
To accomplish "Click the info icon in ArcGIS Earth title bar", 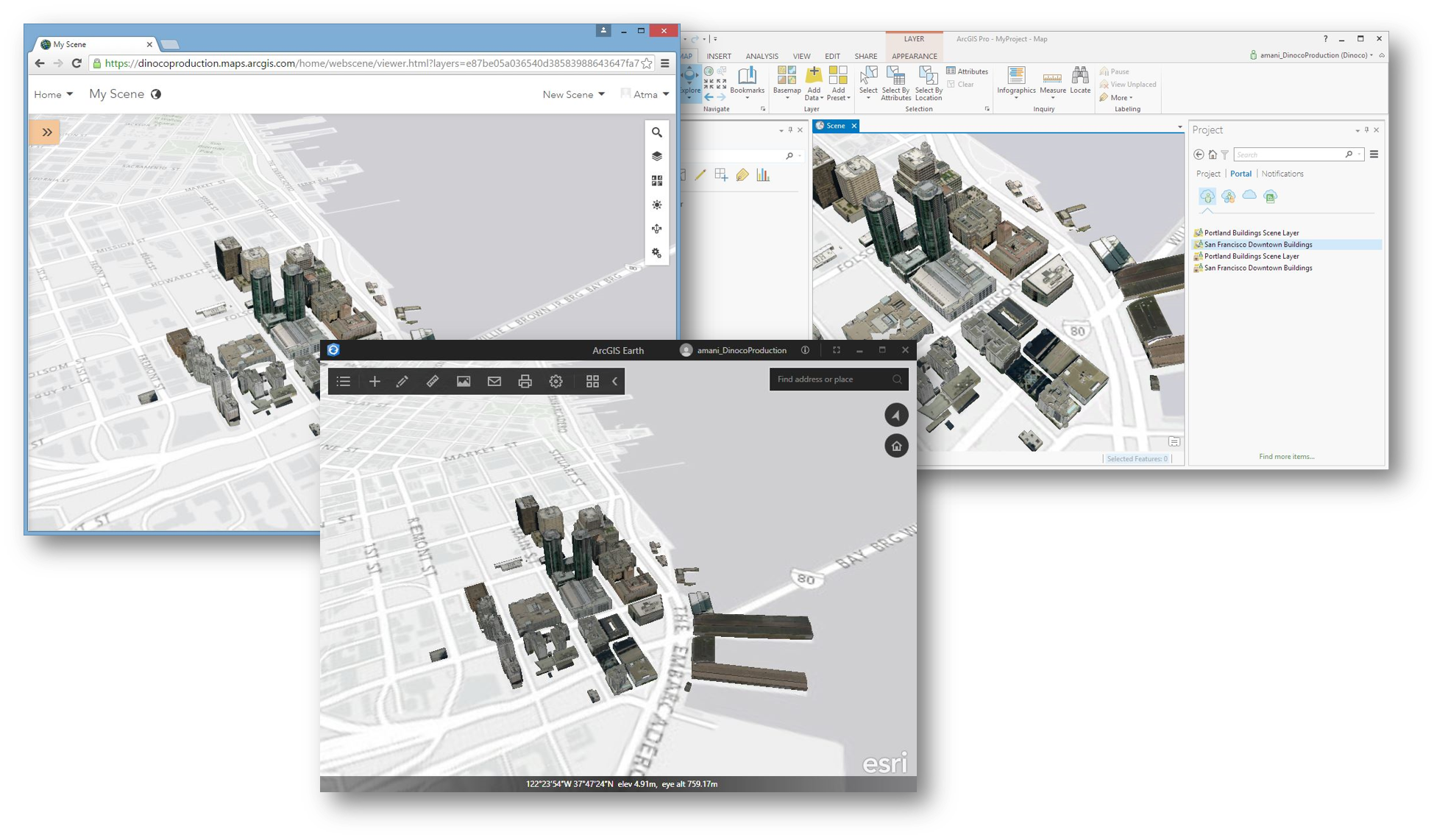I will pyautogui.click(x=806, y=350).
